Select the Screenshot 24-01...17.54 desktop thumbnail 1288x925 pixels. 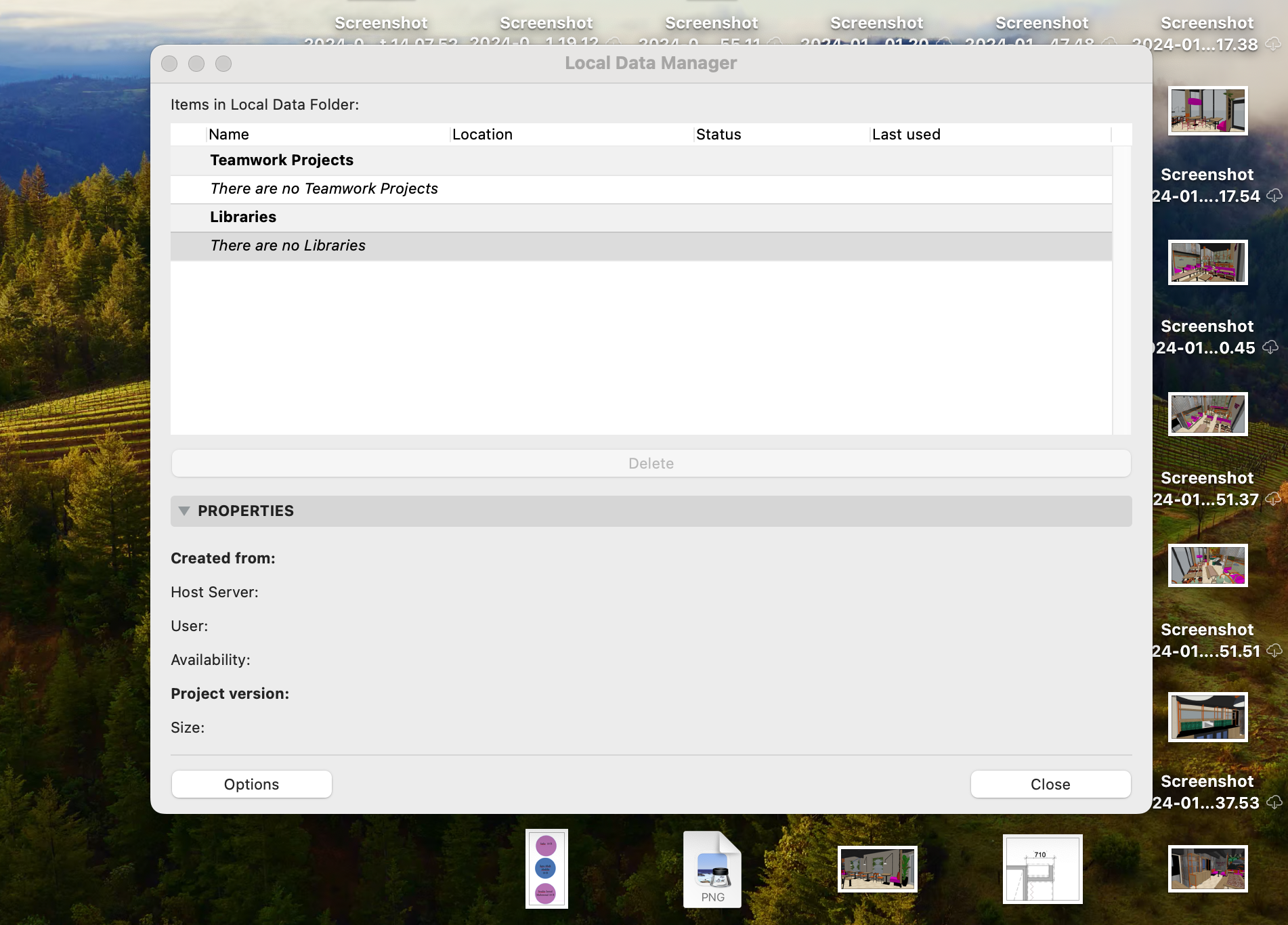(1207, 110)
